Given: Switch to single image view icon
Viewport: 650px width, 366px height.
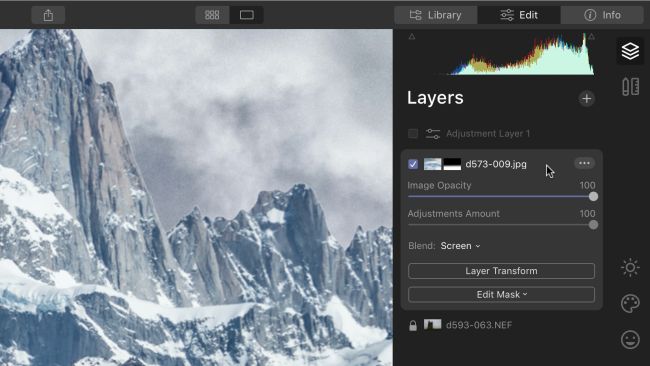Looking at the screenshot, I should (x=247, y=15).
